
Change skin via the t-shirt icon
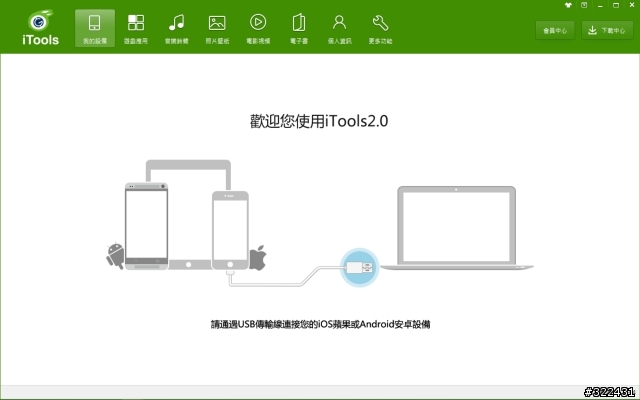click(568, 5)
